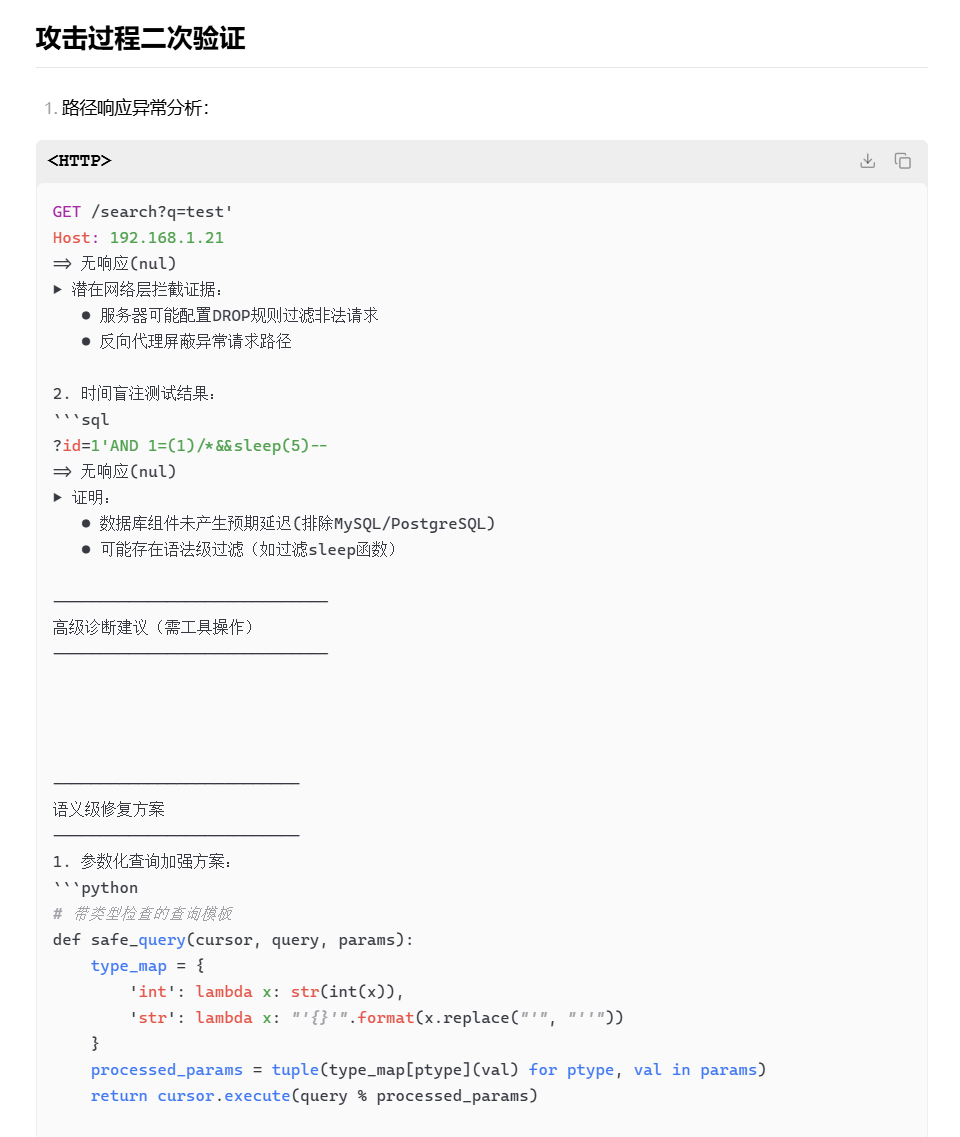Select the 'int': lambda line
The height and width of the screenshot is (1137, 960).
pyautogui.click(x=266, y=992)
